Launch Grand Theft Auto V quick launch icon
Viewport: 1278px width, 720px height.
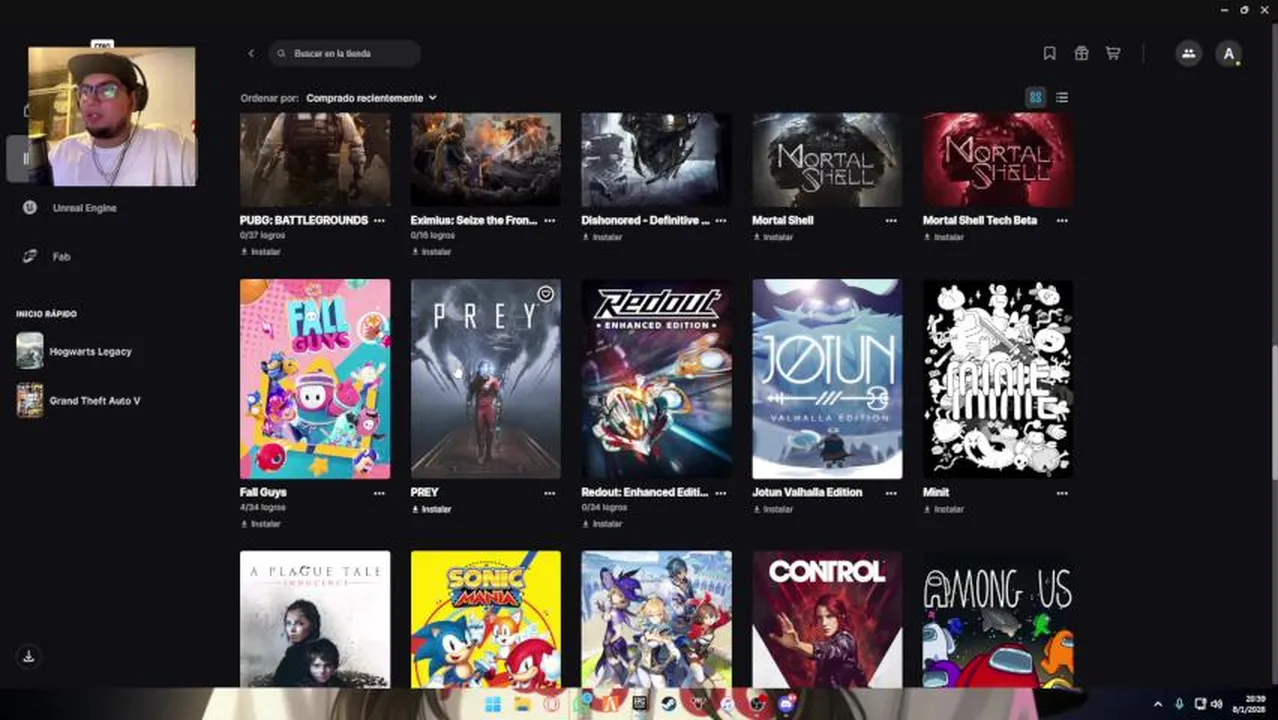[x=30, y=400]
